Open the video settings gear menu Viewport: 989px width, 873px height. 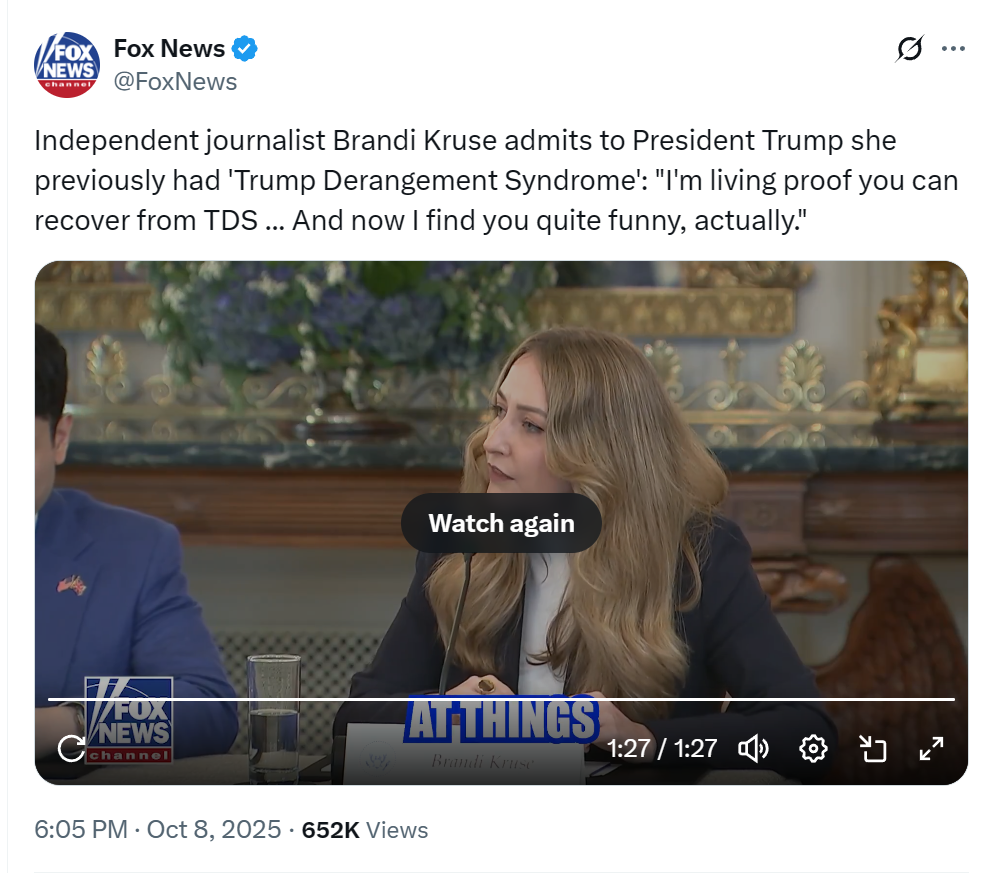click(x=814, y=748)
